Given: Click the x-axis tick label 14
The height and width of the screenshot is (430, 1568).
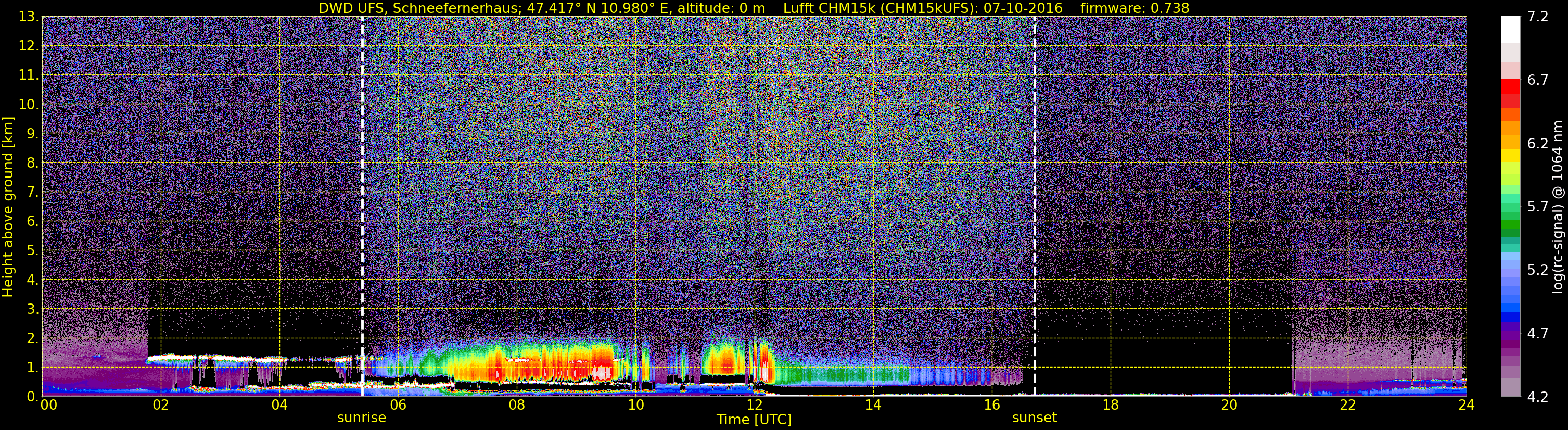Looking at the screenshot, I should 873,405.
